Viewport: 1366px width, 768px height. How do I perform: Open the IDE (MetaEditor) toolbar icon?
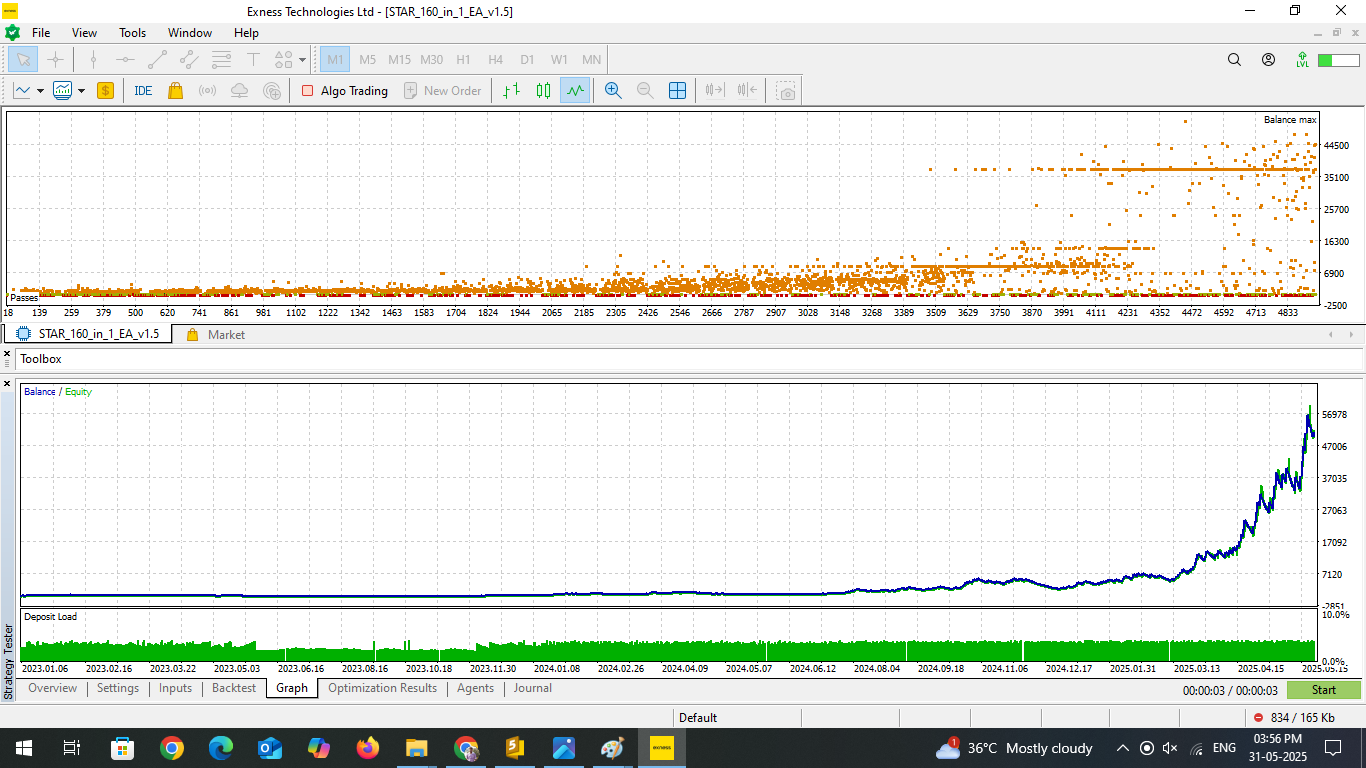(x=143, y=91)
